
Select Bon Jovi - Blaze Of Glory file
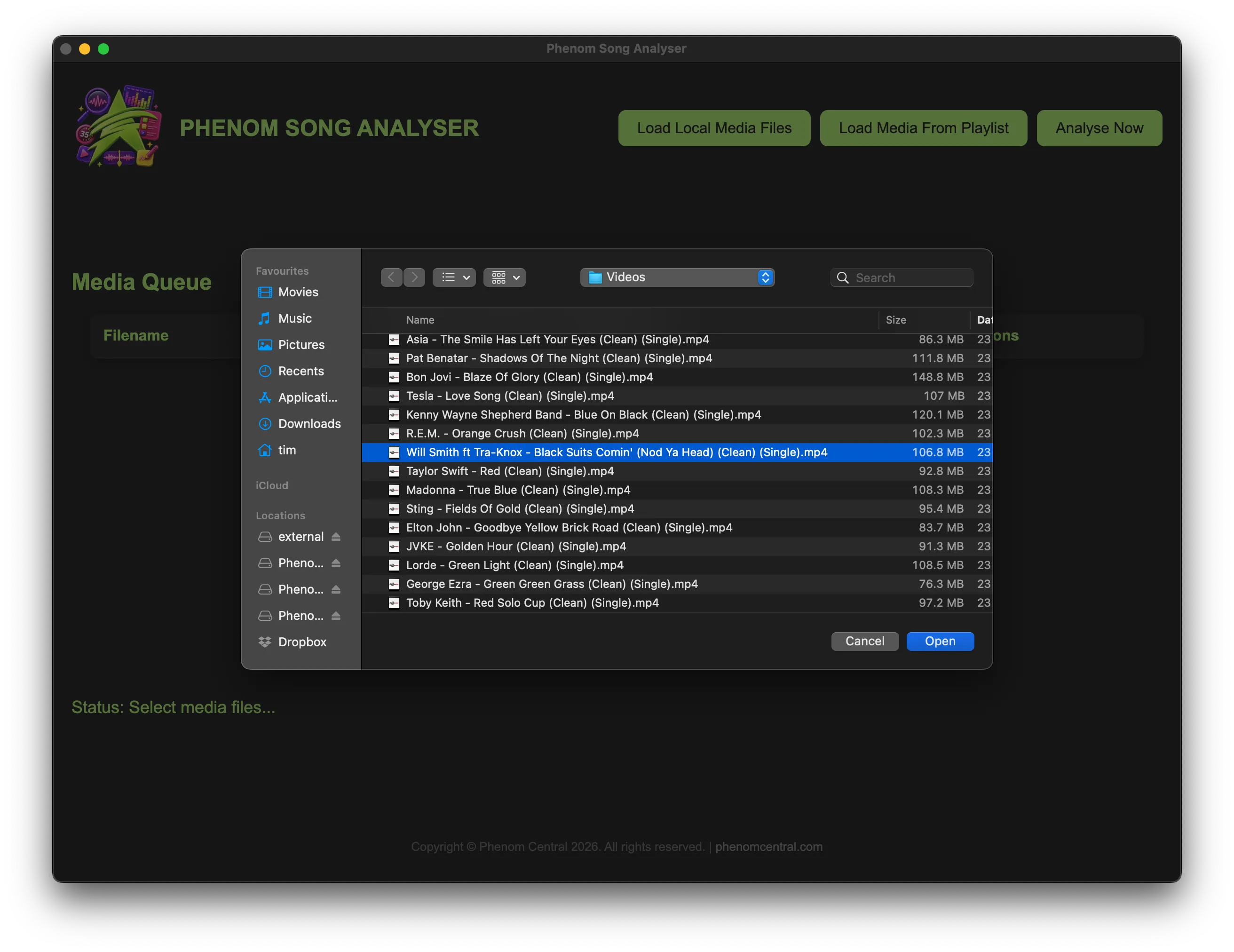677,377
